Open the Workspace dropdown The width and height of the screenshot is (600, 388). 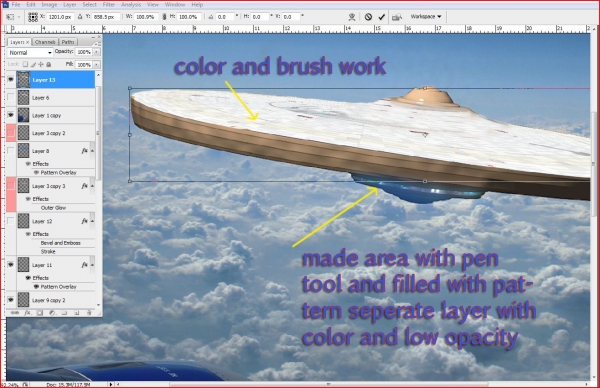(426, 16)
